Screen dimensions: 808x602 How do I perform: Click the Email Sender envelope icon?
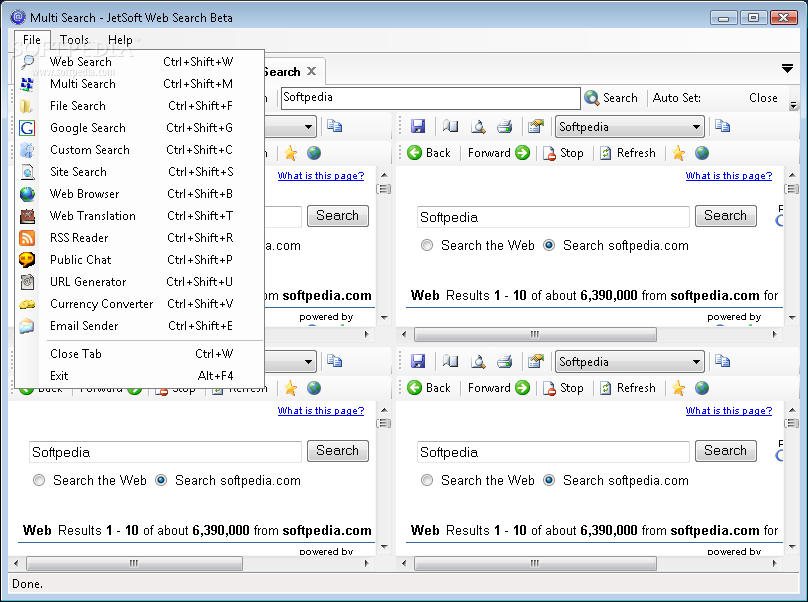point(27,326)
